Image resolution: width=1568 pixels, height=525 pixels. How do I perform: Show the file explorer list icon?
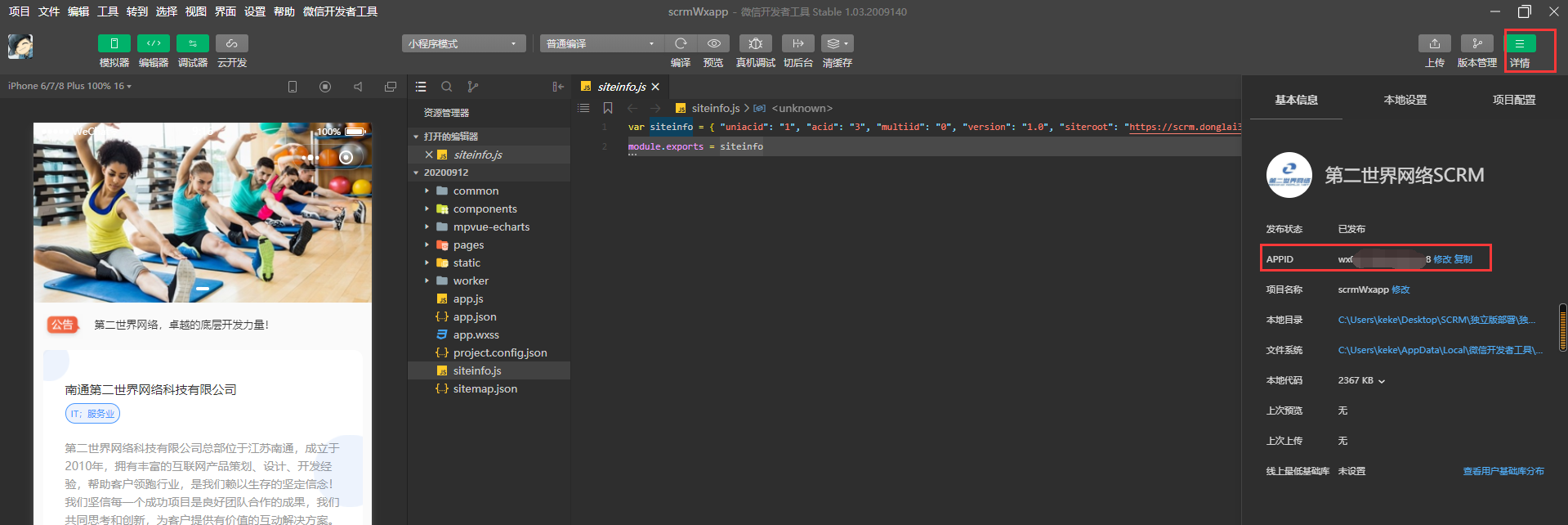[x=421, y=87]
